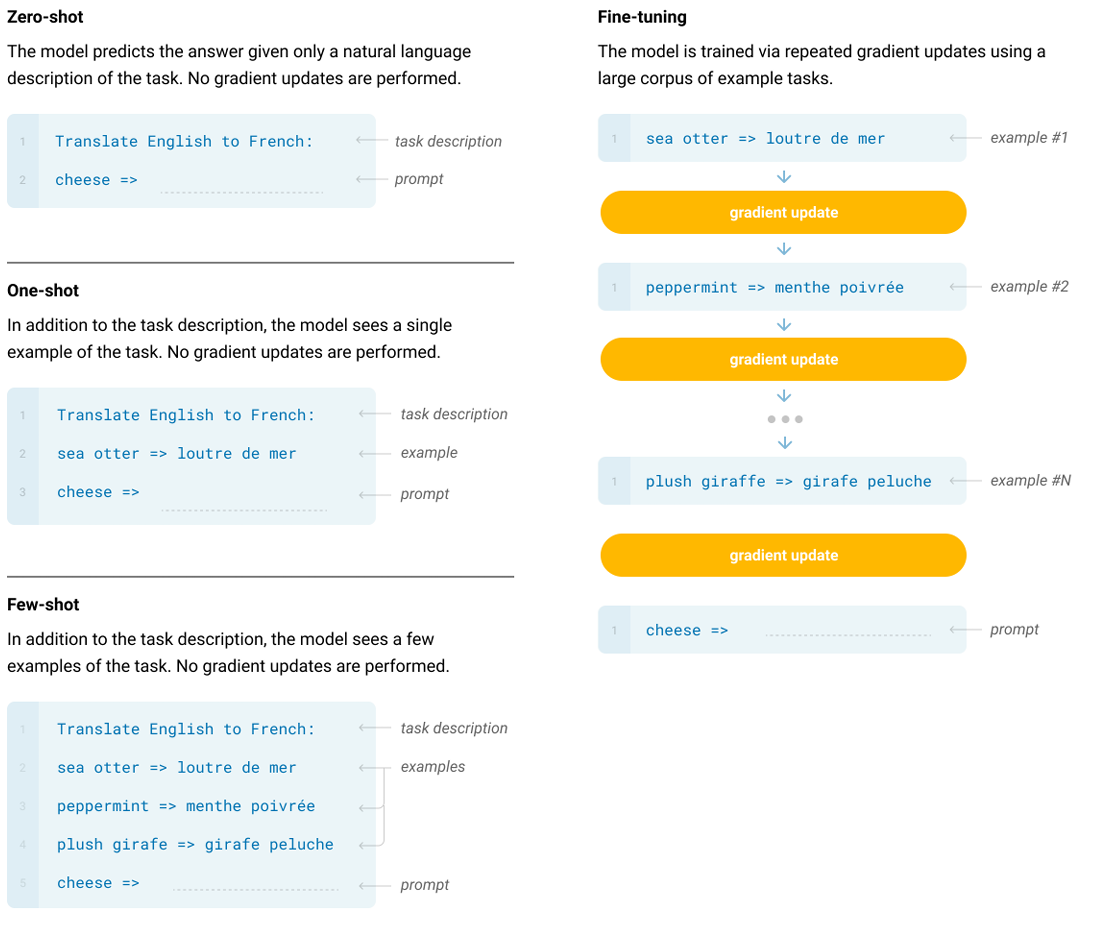The height and width of the screenshot is (933, 1105).
Task: Click the arrow beside Zero-shot task description label
Action: click(x=371, y=140)
